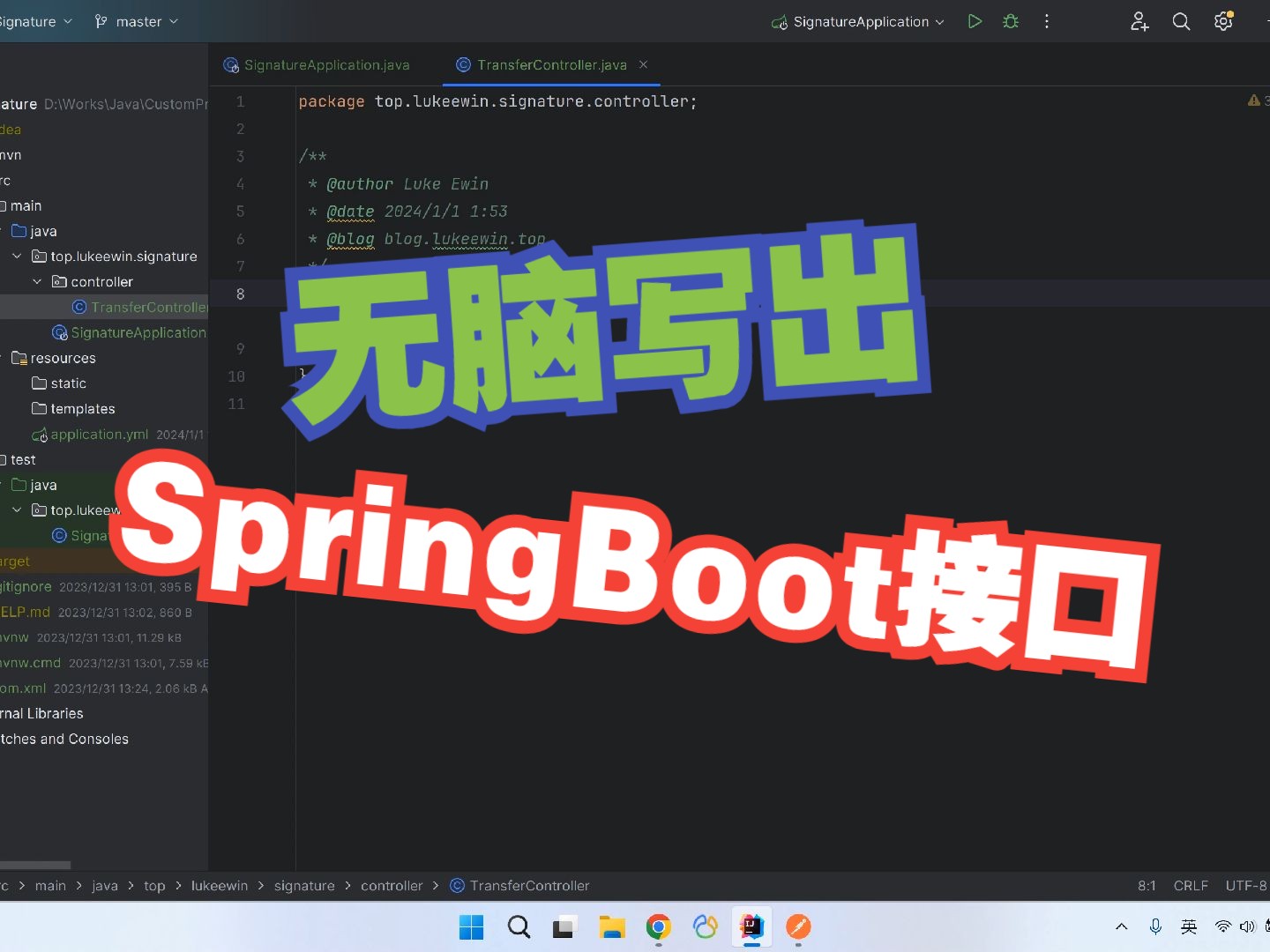Viewport: 1270px width, 952px height.
Task: Click top in the breadcrumb bar
Action: point(154,886)
